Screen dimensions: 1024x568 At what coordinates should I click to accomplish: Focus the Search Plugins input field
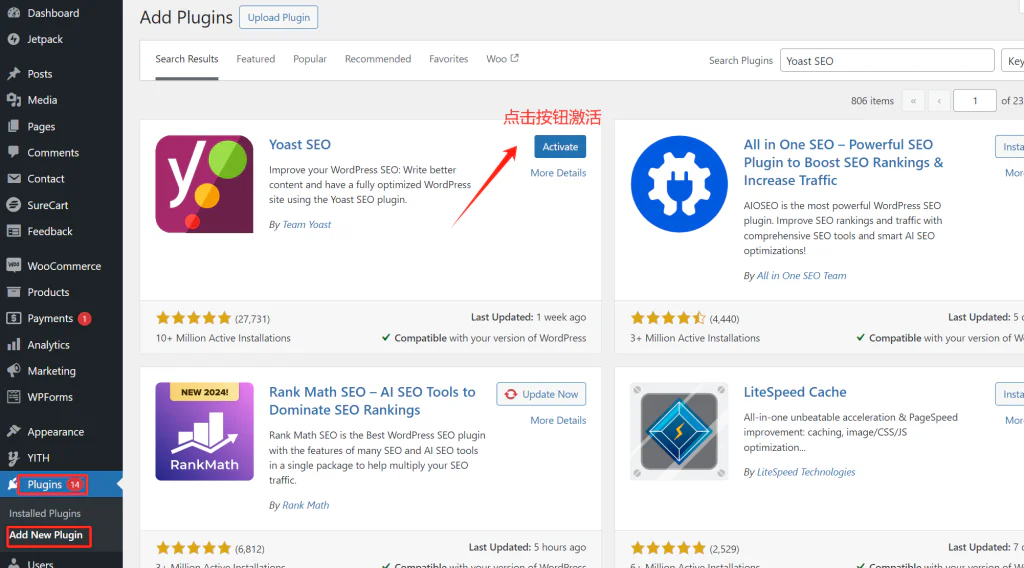coord(887,61)
